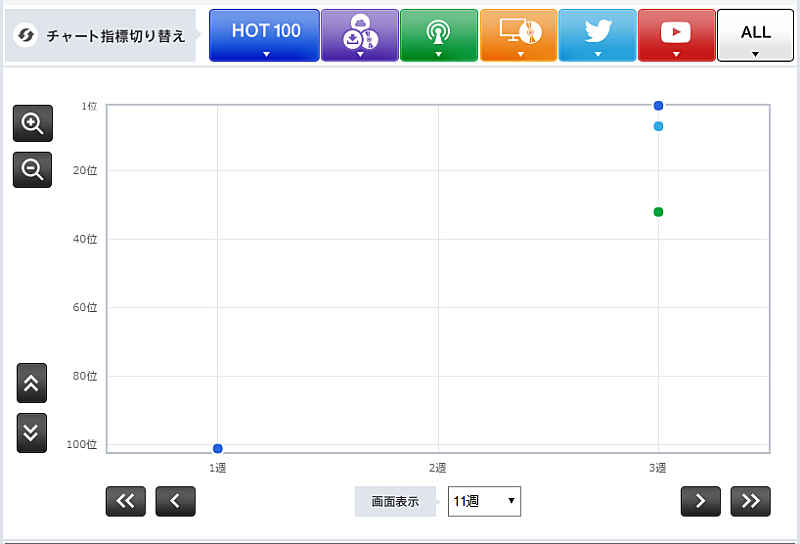The image size is (800, 544).
Task: Click the zoom in magnifier icon
Action: (32, 123)
